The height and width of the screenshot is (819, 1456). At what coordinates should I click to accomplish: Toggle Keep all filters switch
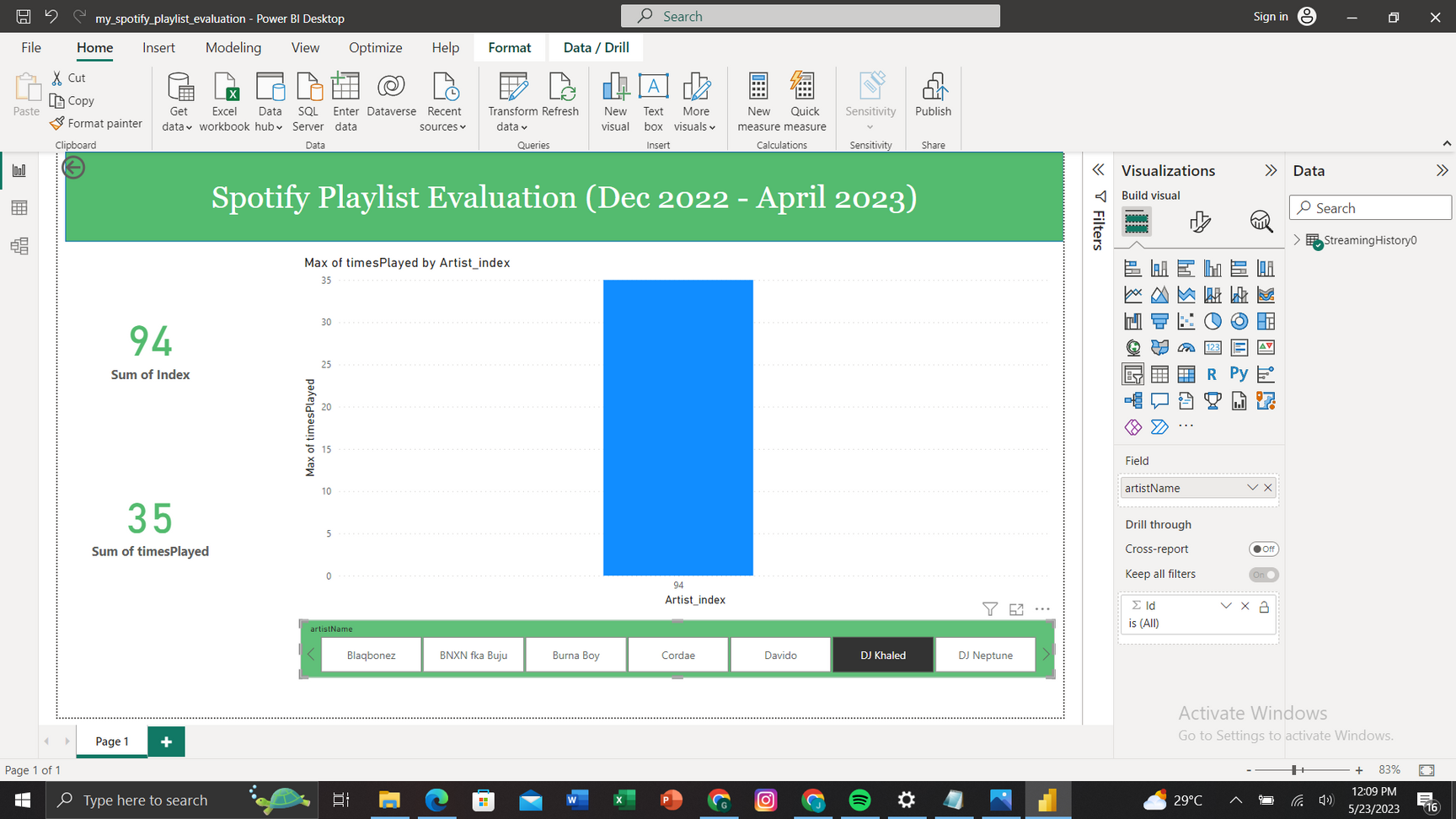click(1263, 575)
